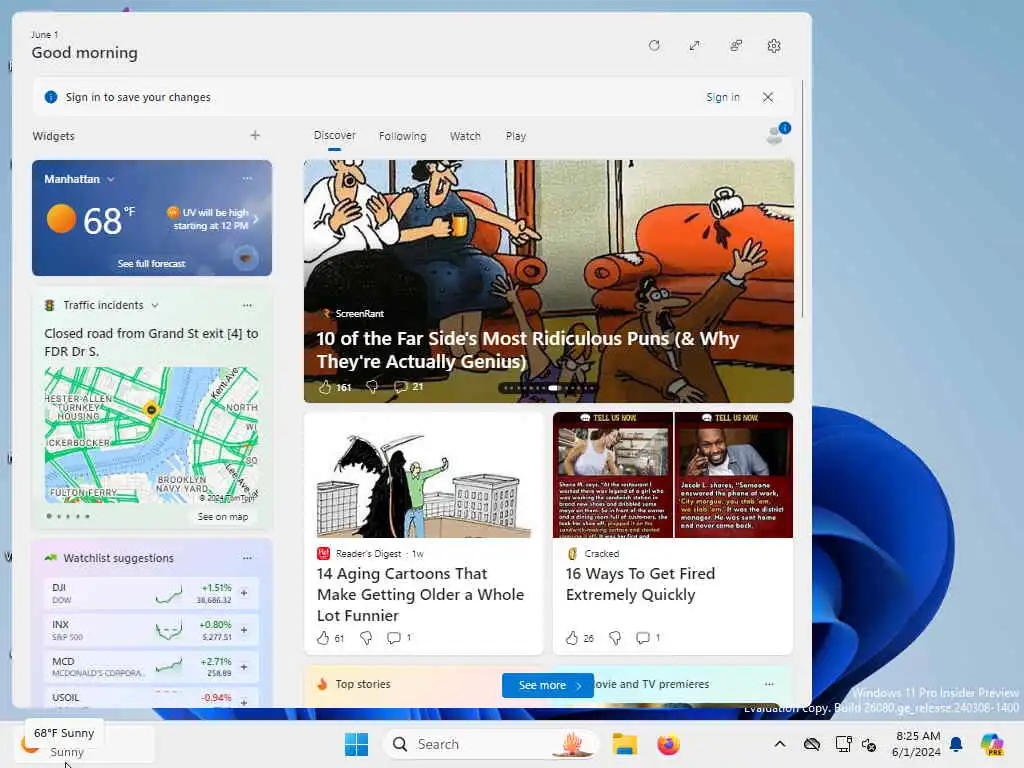Open weather widget more options
The width and height of the screenshot is (1024, 768).
click(x=247, y=178)
